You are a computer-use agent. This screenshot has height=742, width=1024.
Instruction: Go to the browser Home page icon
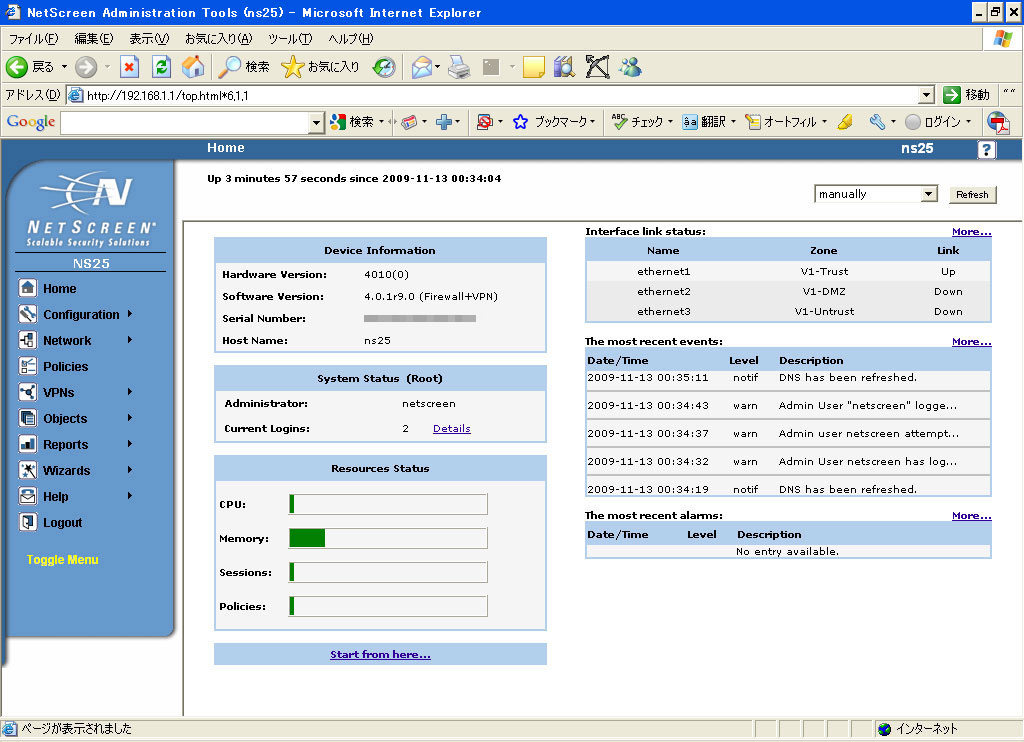pyautogui.click(x=193, y=67)
